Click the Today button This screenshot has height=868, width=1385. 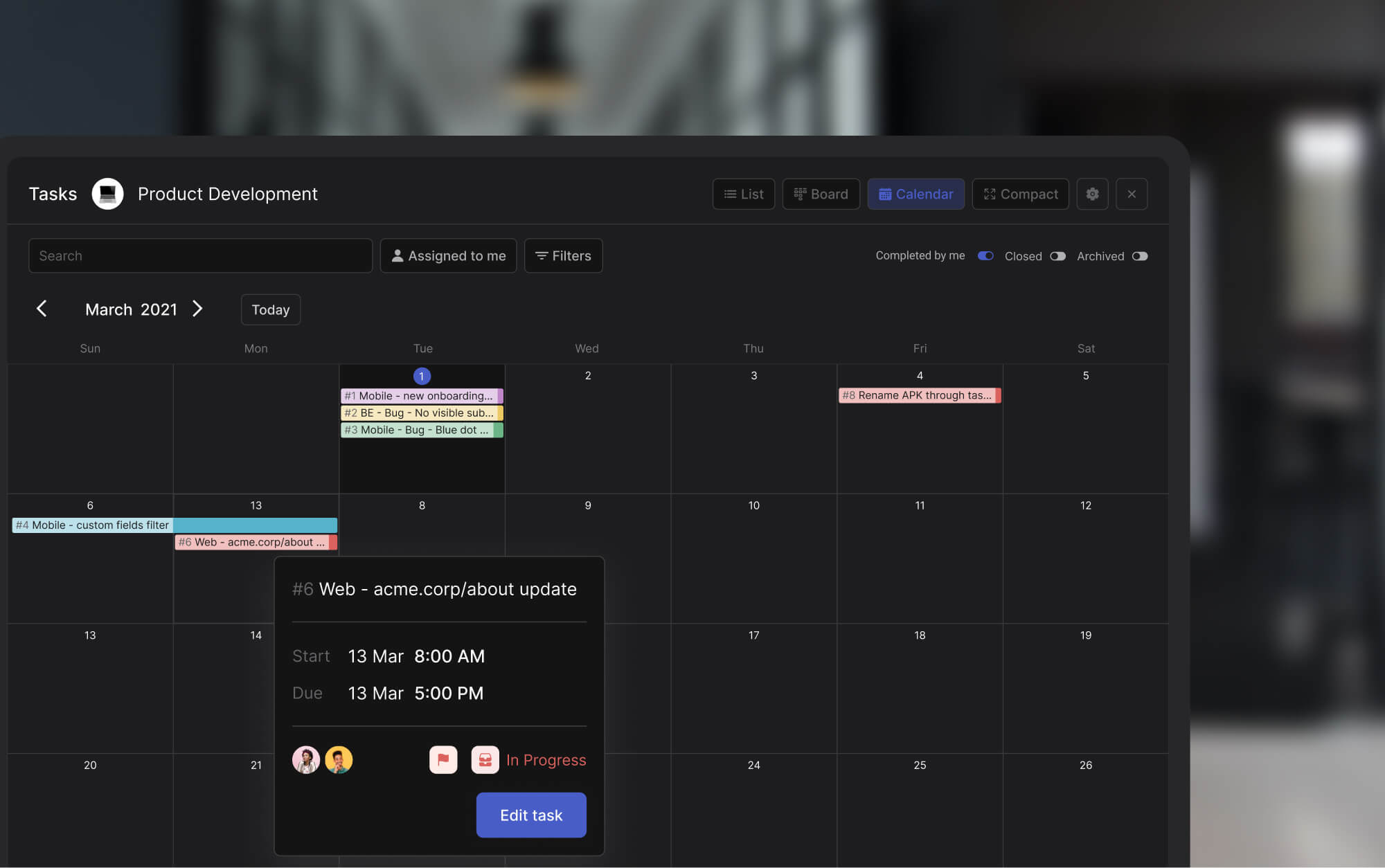click(270, 309)
